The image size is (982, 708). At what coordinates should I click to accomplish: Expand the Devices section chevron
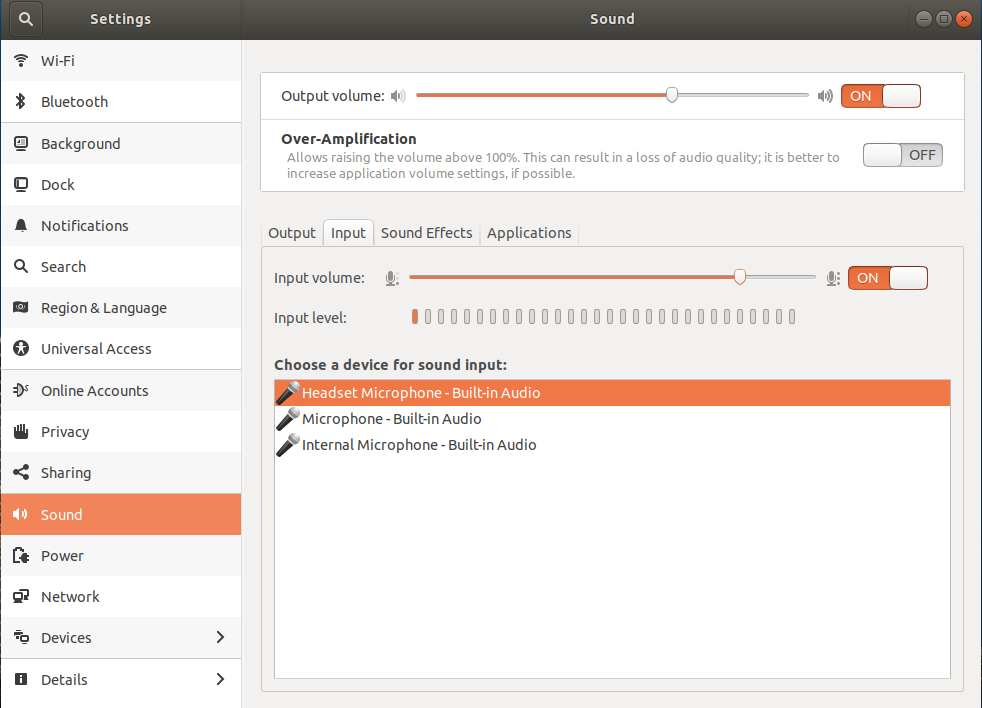[220, 637]
